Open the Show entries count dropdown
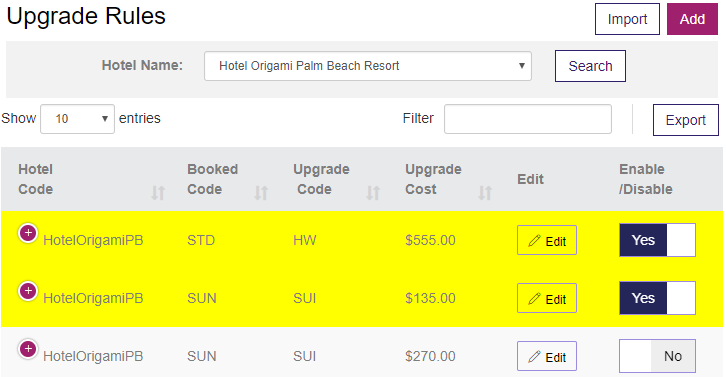726x377 pixels. click(77, 119)
